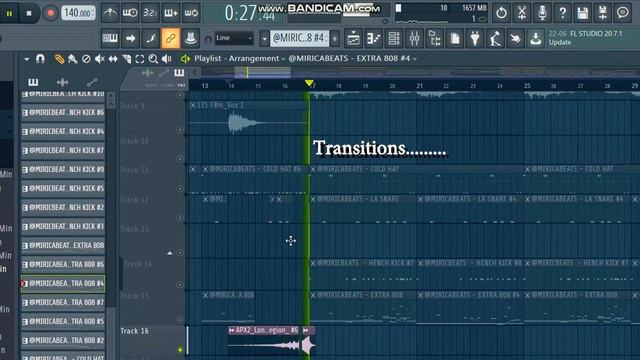Open the tempo tapper icon

[x=495, y=38]
